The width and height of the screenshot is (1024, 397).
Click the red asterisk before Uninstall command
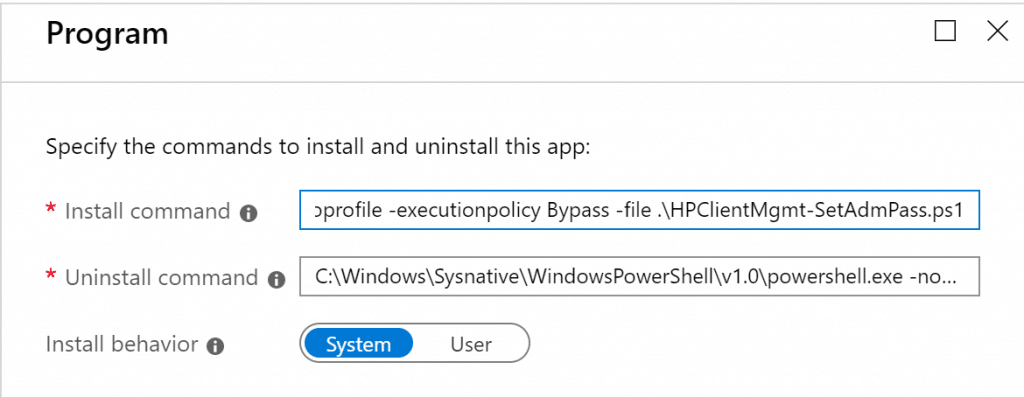(x=50, y=276)
